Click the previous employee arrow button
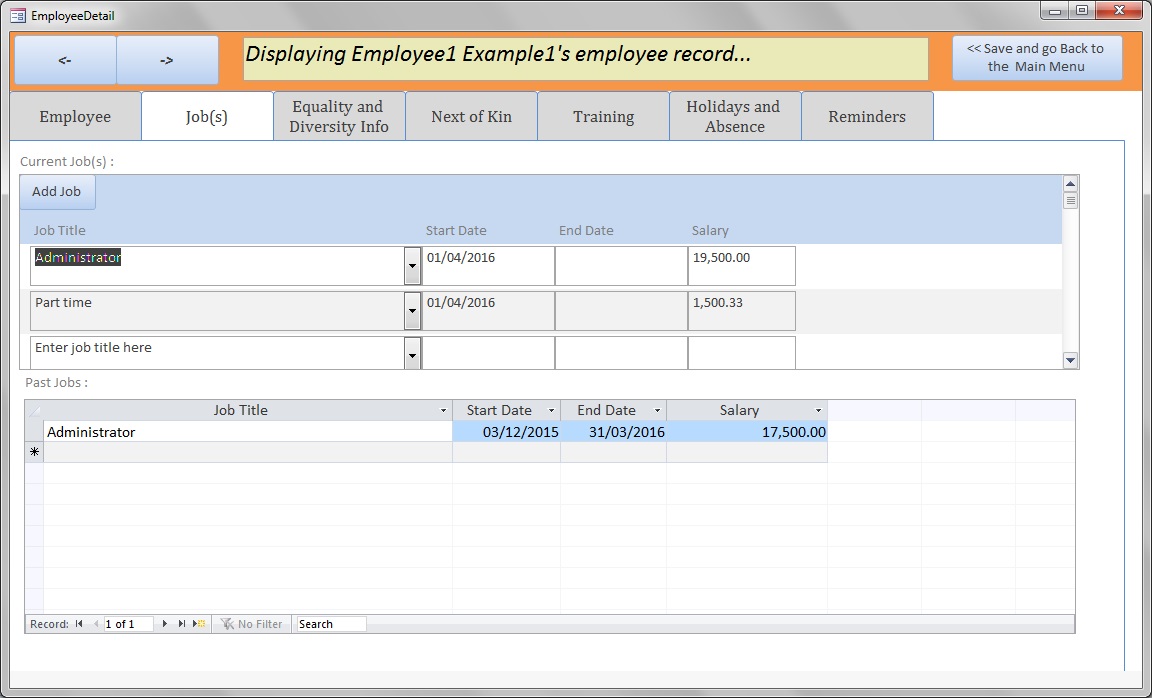Image resolution: width=1152 pixels, height=698 pixels. coord(65,60)
